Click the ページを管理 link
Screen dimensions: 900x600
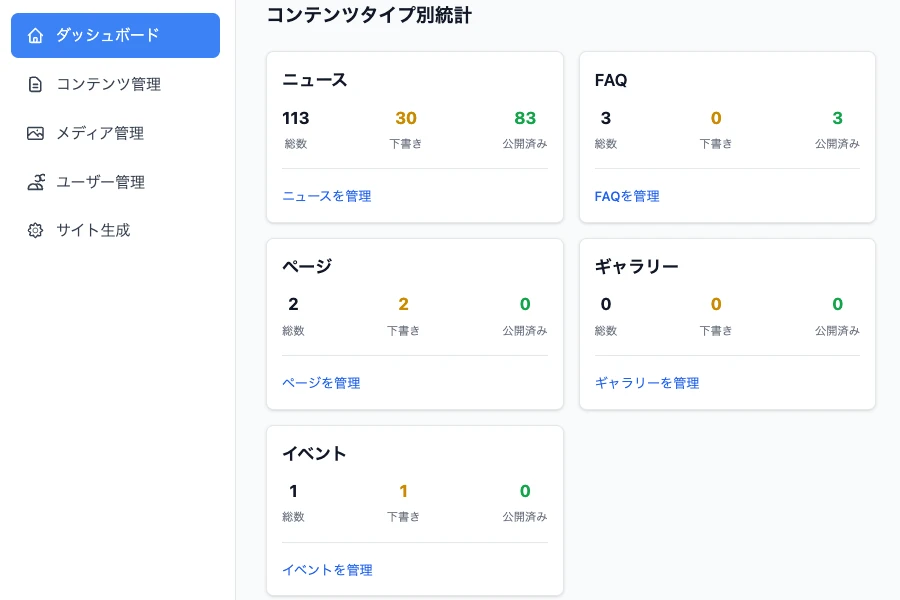[x=321, y=383]
